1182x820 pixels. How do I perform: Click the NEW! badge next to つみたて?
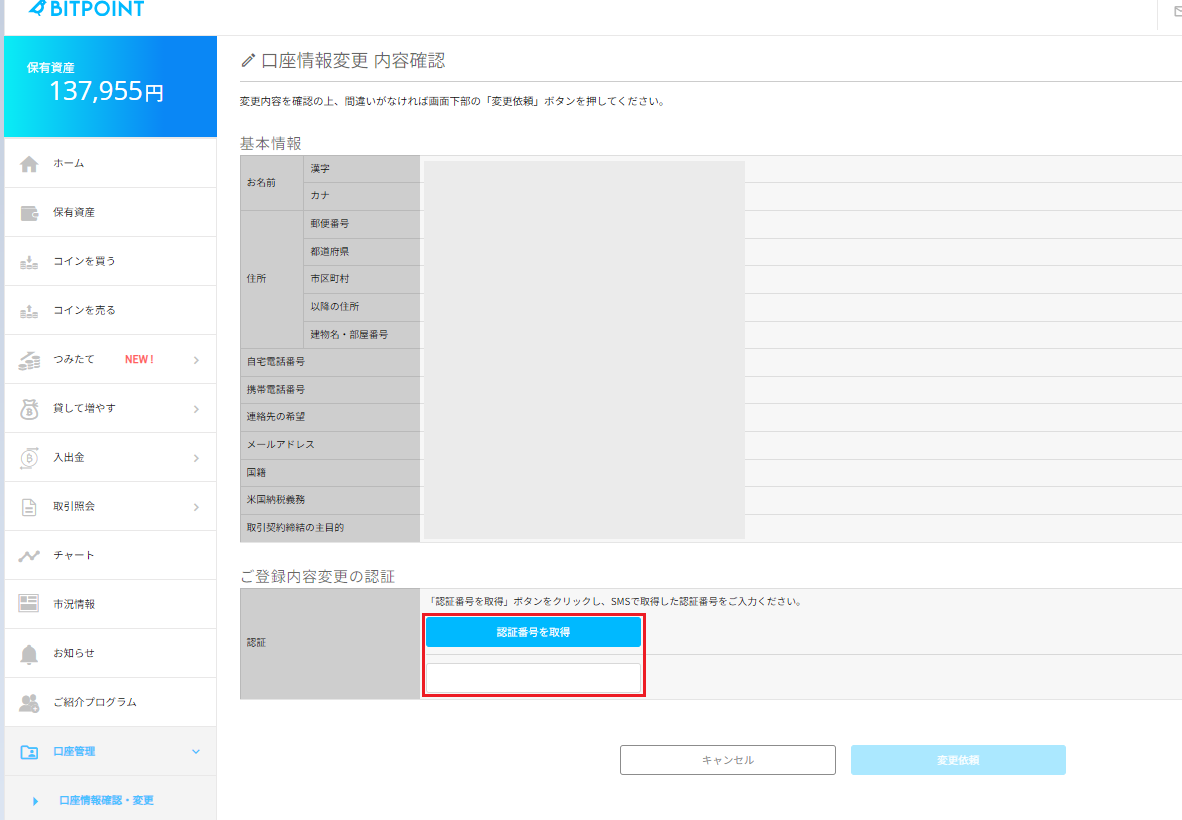(x=139, y=360)
